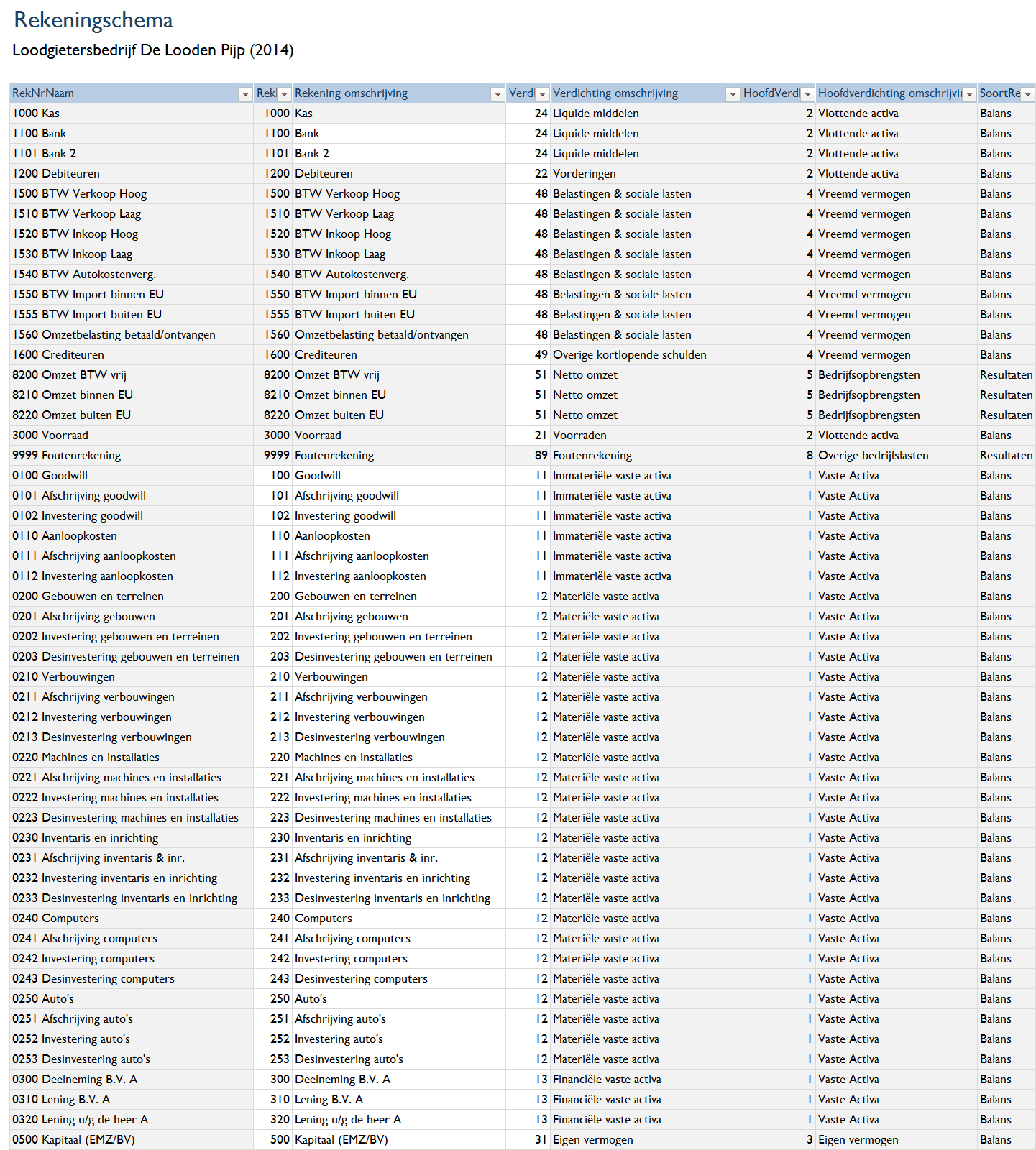
Task: Click the 'Overige kortlopende schulden' cell
Action: point(629,355)
